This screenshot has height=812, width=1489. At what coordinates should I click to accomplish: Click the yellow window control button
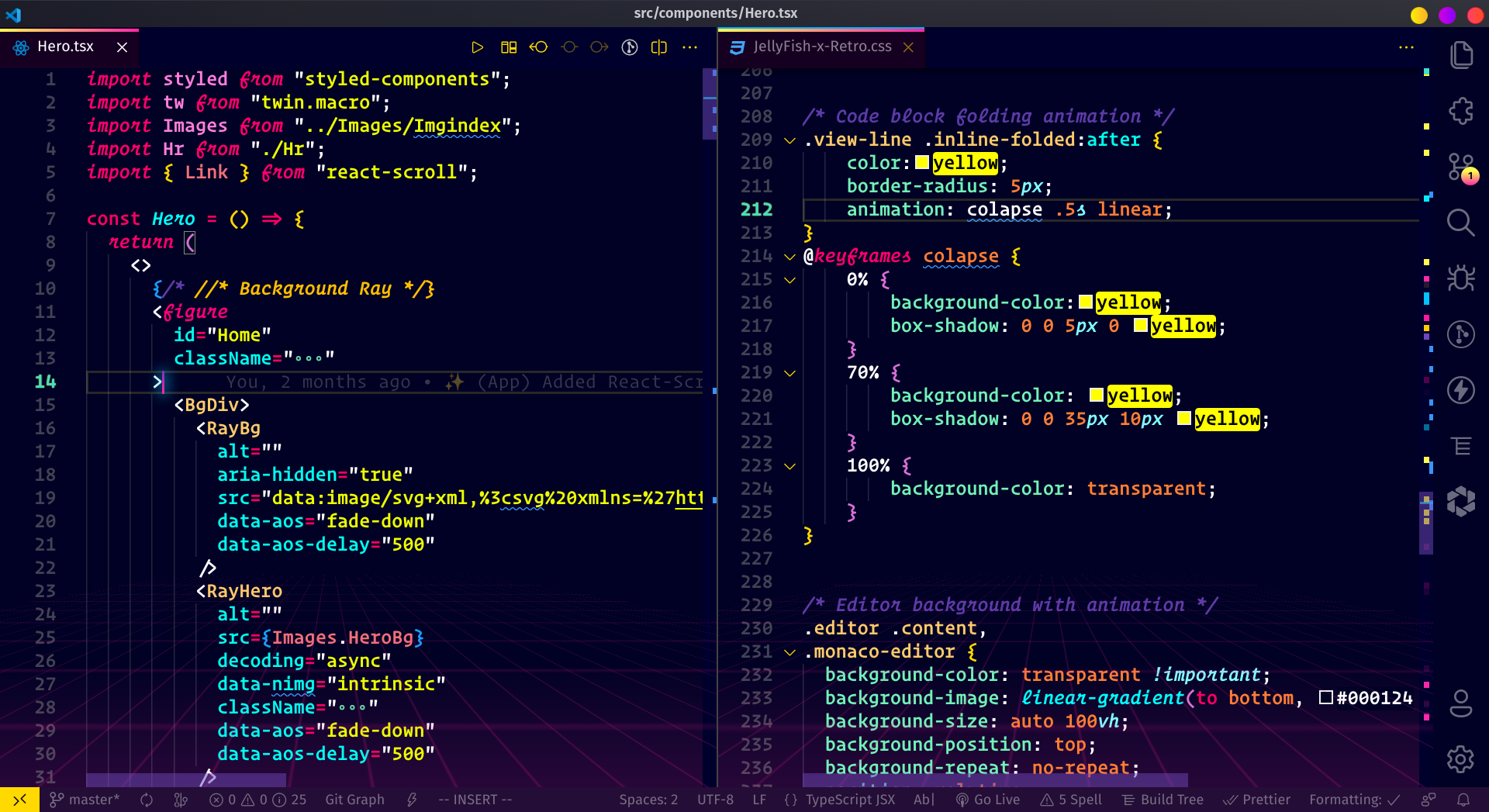[x=1419, y=15]
